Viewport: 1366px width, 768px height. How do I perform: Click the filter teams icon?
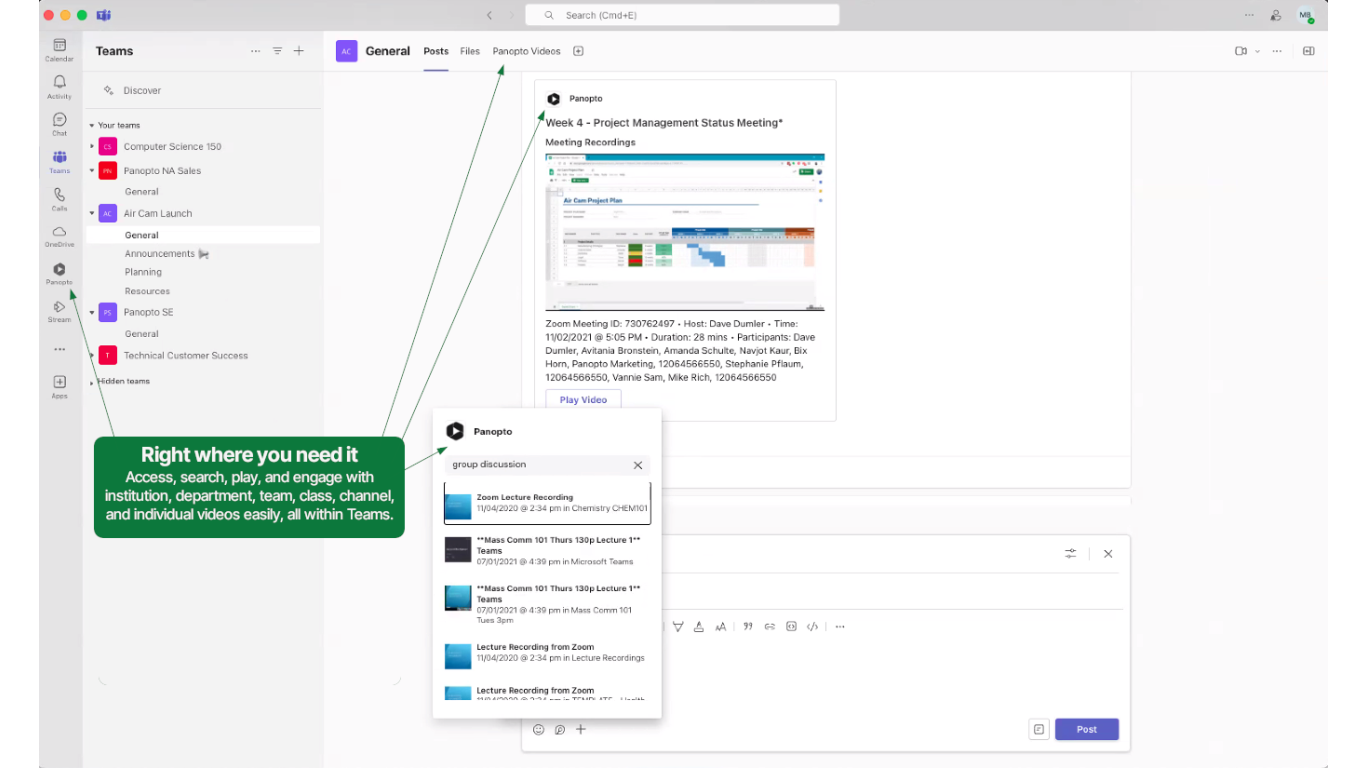(x=277, y=51)
